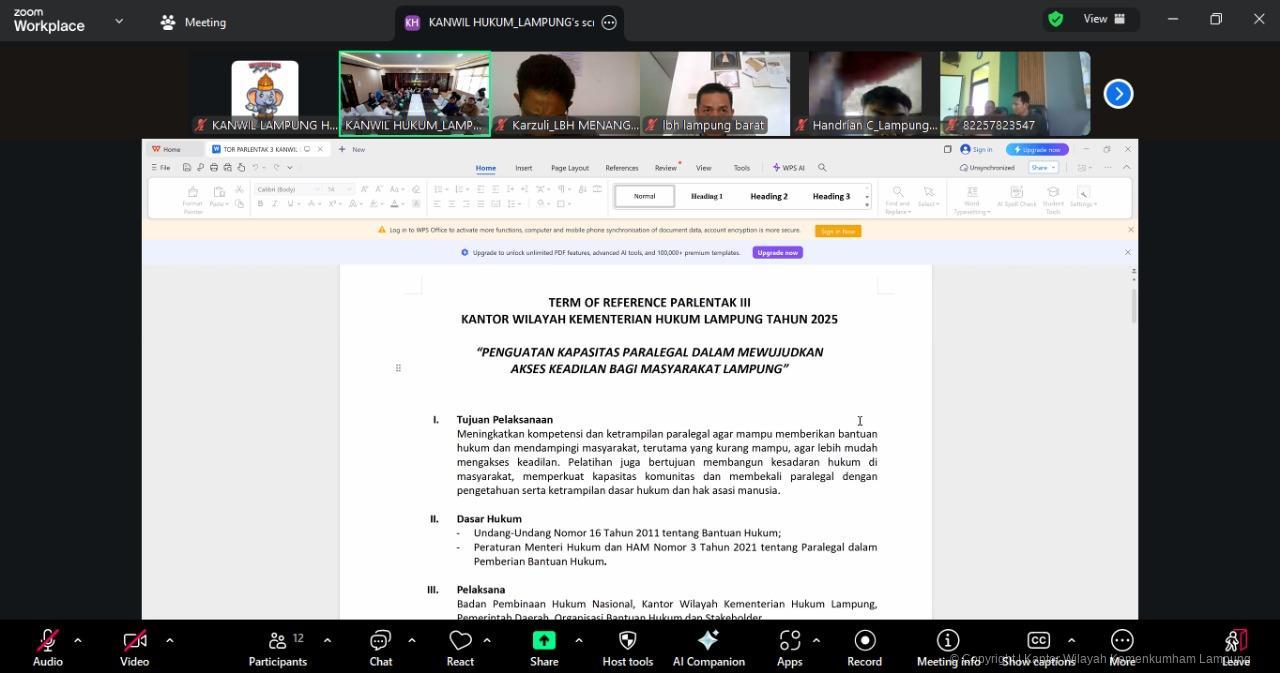Open Meeting info
1280x673 pixels.
(947, 647)
